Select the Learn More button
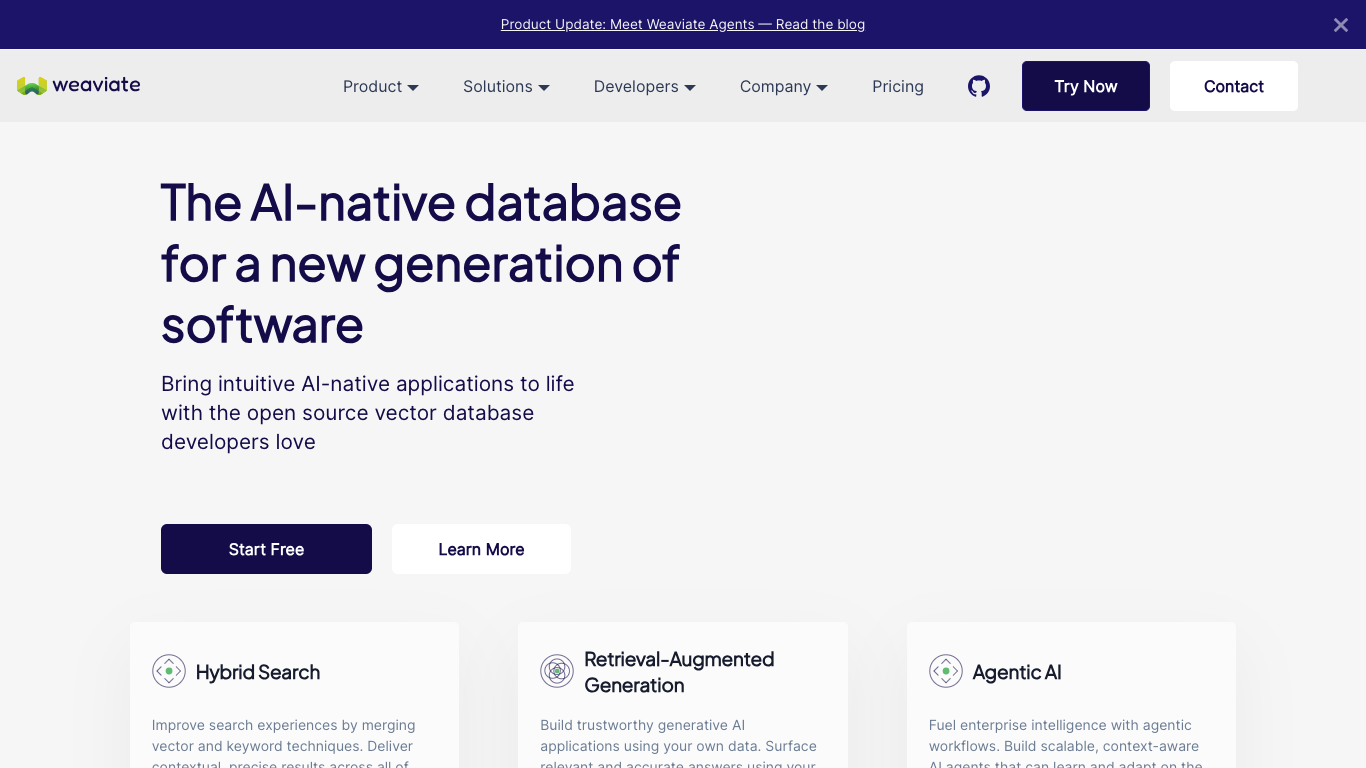 pos(481,549)
